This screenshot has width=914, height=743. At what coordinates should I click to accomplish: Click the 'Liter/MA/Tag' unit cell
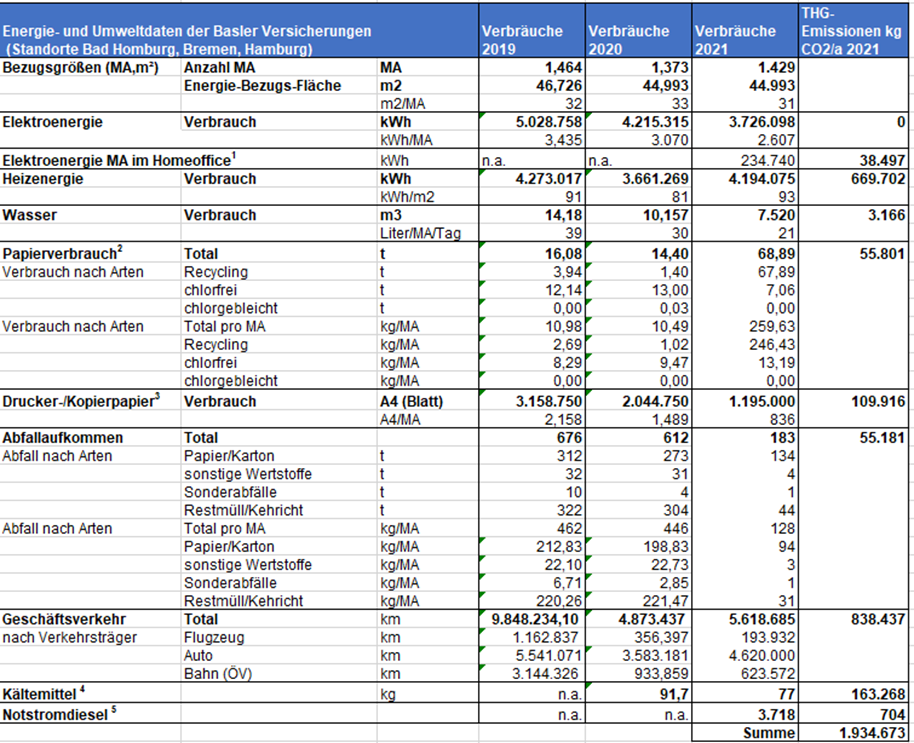[x=420, y=233]
